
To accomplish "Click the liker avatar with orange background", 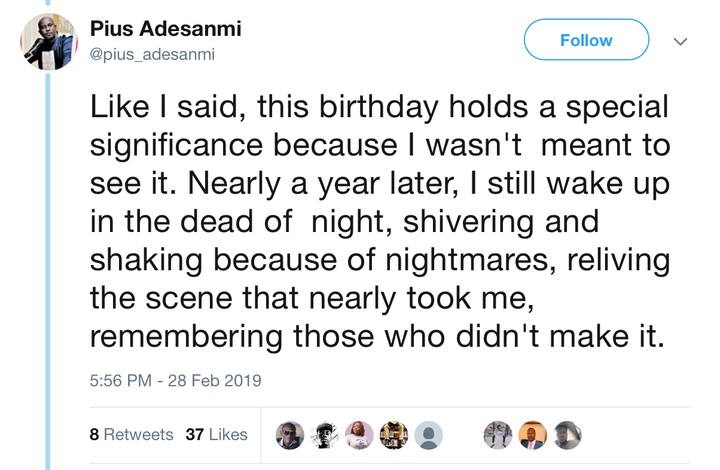I will coord(532,435).
